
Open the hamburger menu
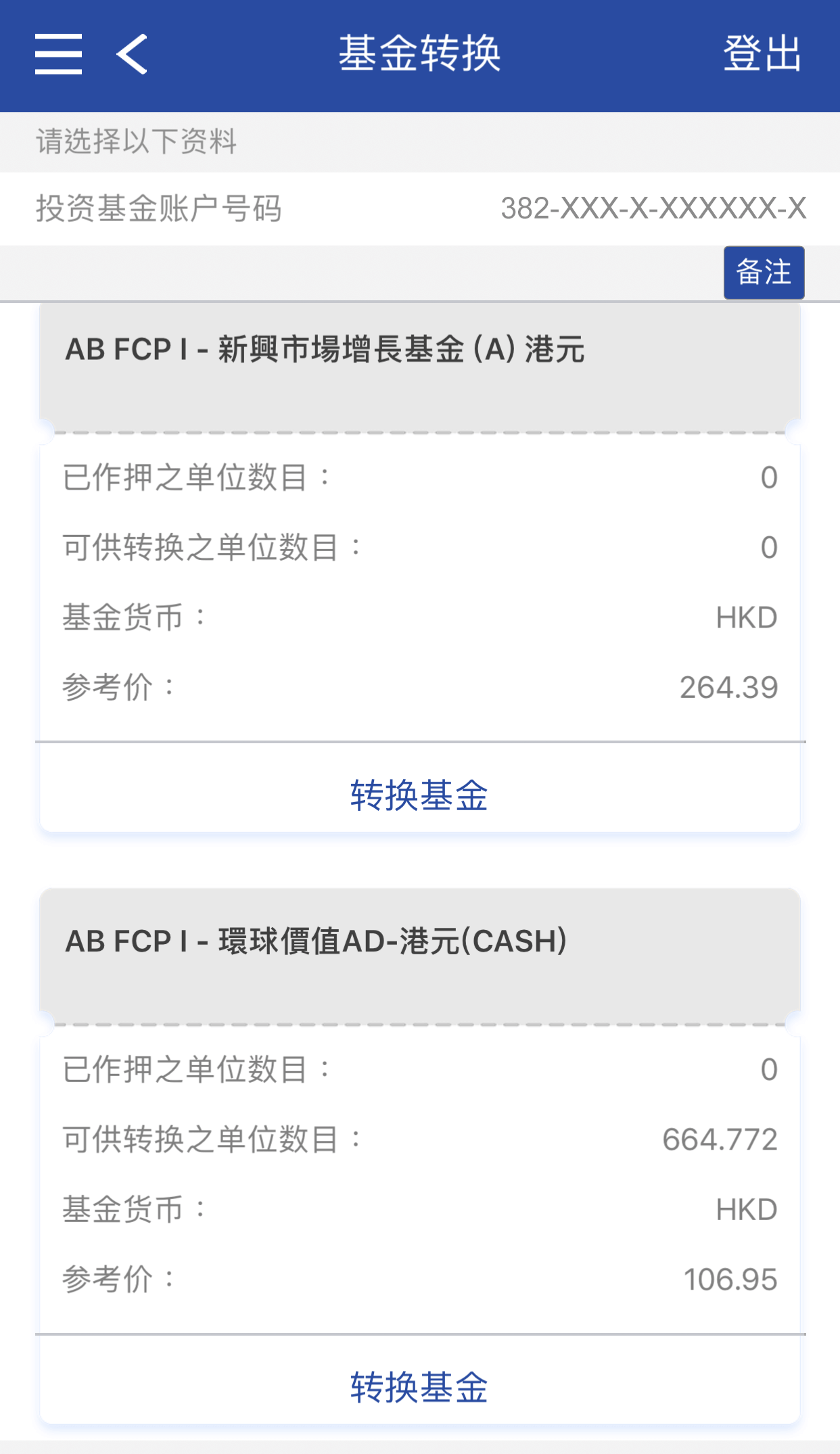pos(59,54)
